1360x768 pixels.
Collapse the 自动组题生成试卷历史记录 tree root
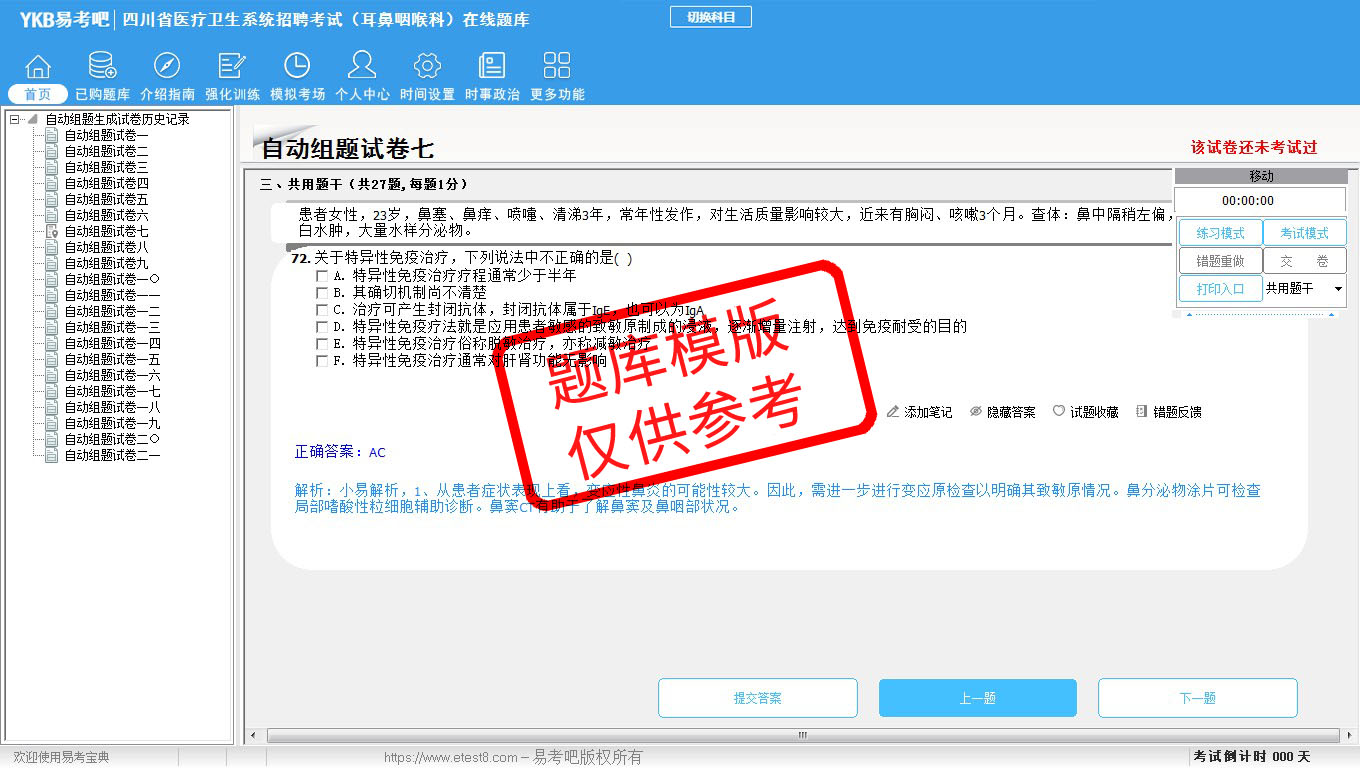[14, 119]
